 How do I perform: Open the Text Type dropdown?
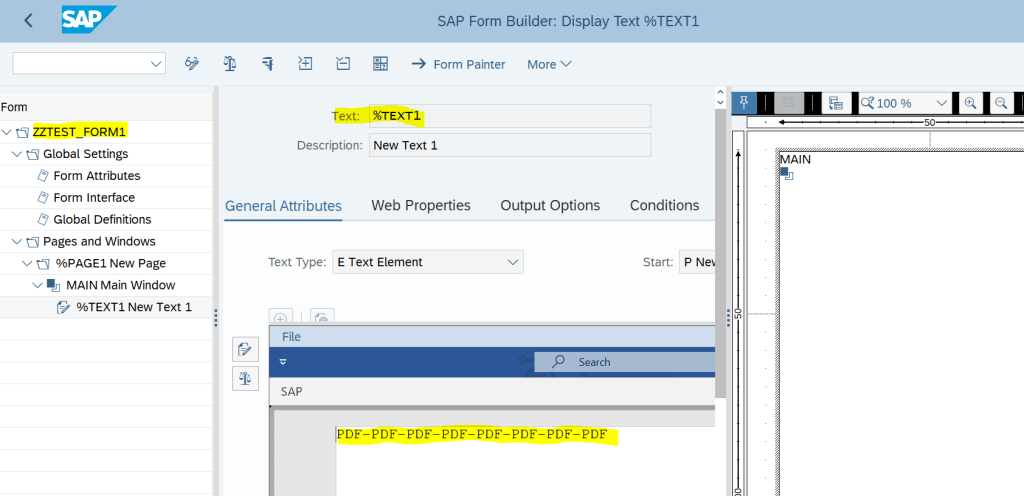pyautogui.click(x=512, y=262)
